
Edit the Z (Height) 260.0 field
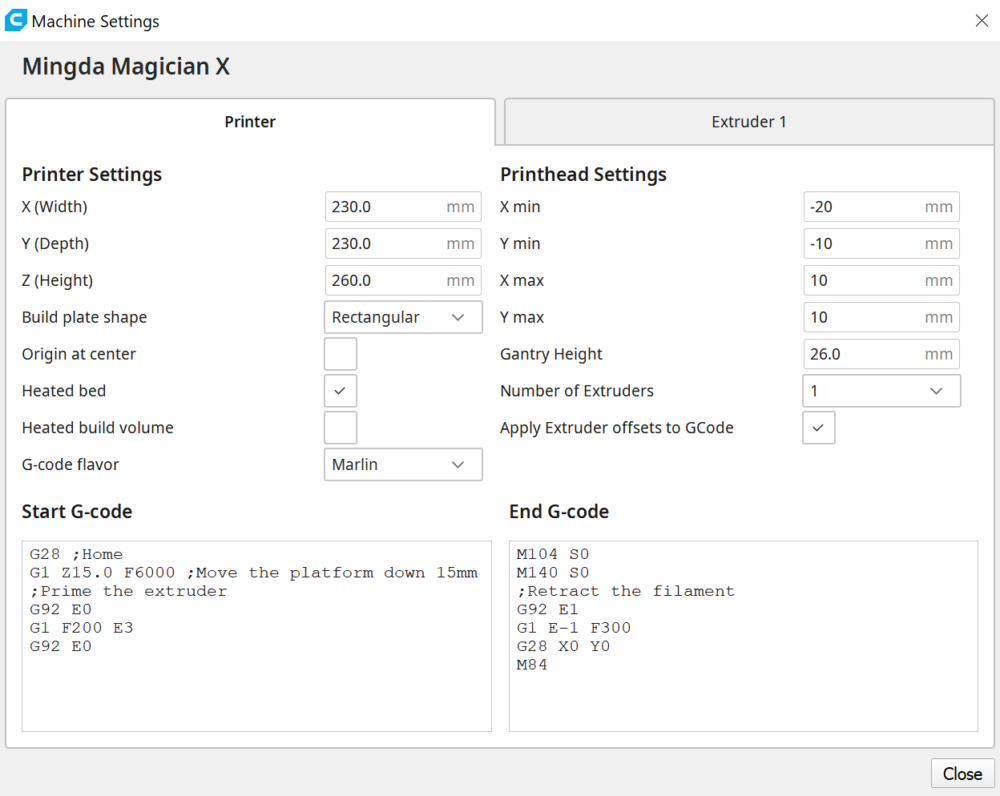[x=403, y=281]
